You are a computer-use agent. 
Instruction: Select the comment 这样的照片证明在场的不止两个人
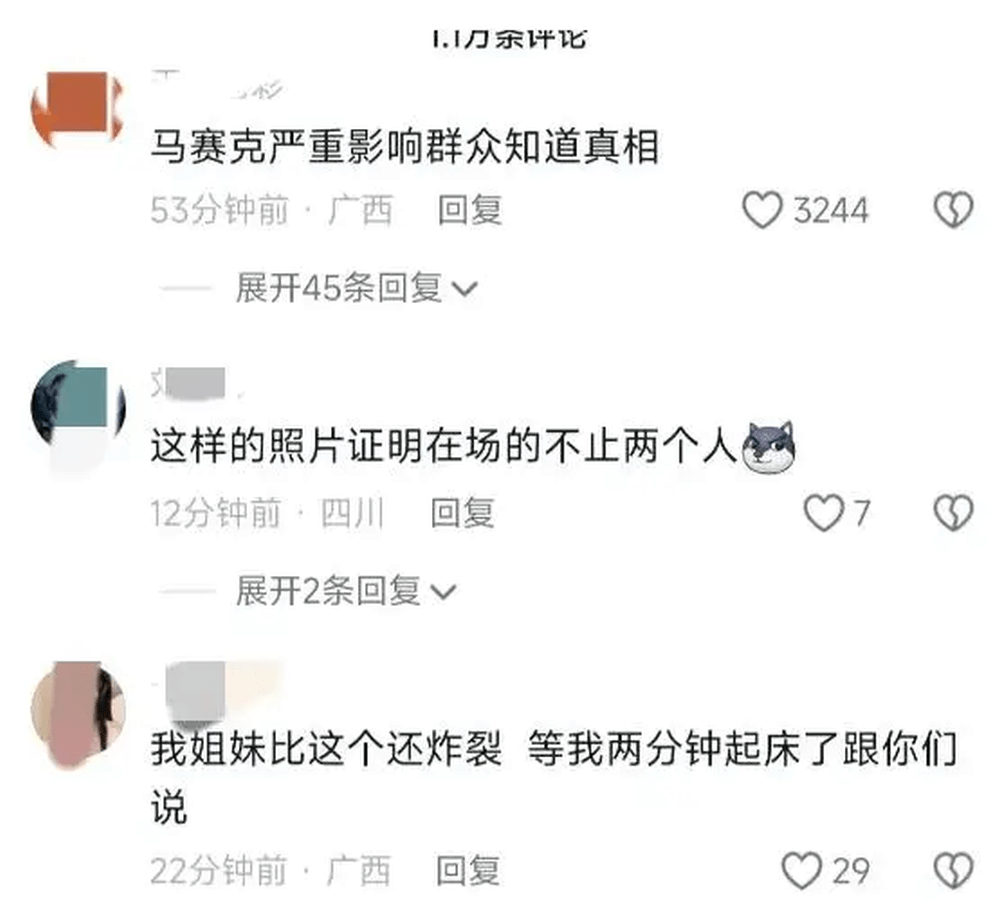click(x=444, y=446)
